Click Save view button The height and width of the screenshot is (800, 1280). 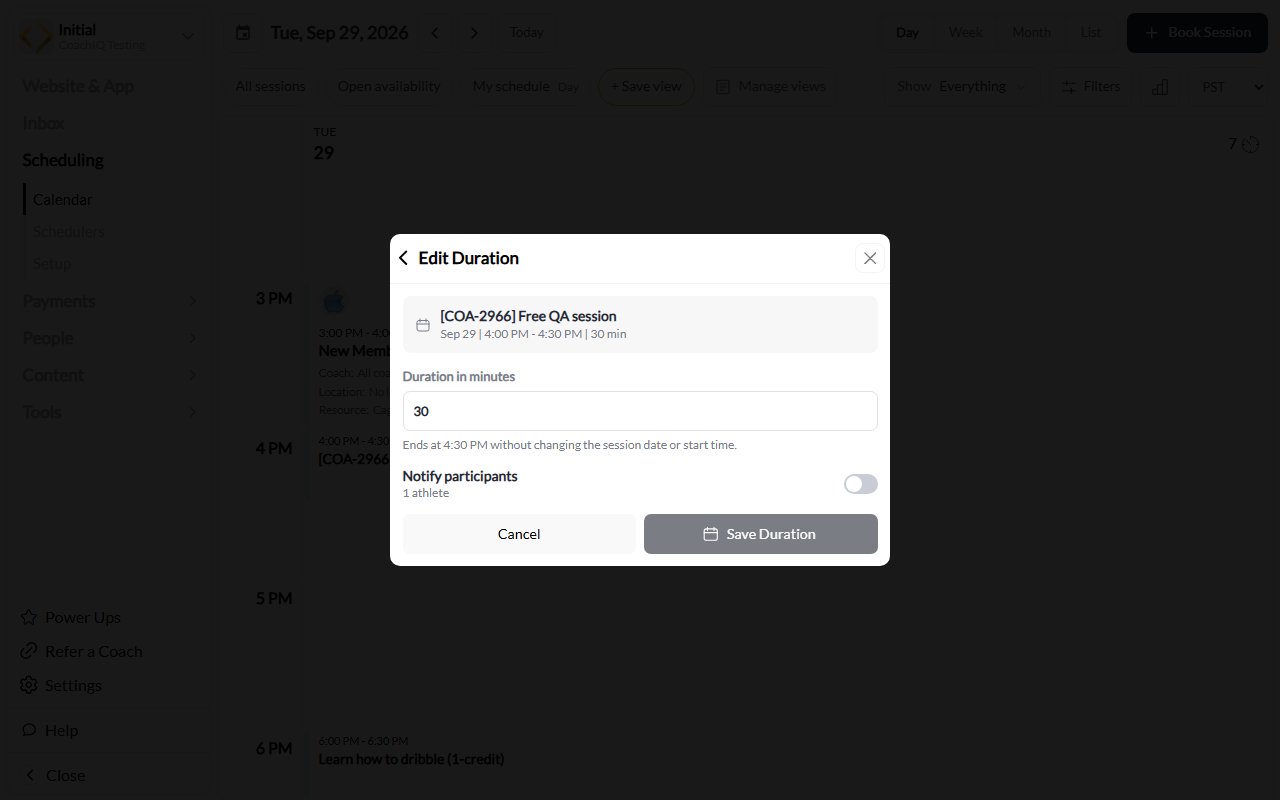[646, 87]
